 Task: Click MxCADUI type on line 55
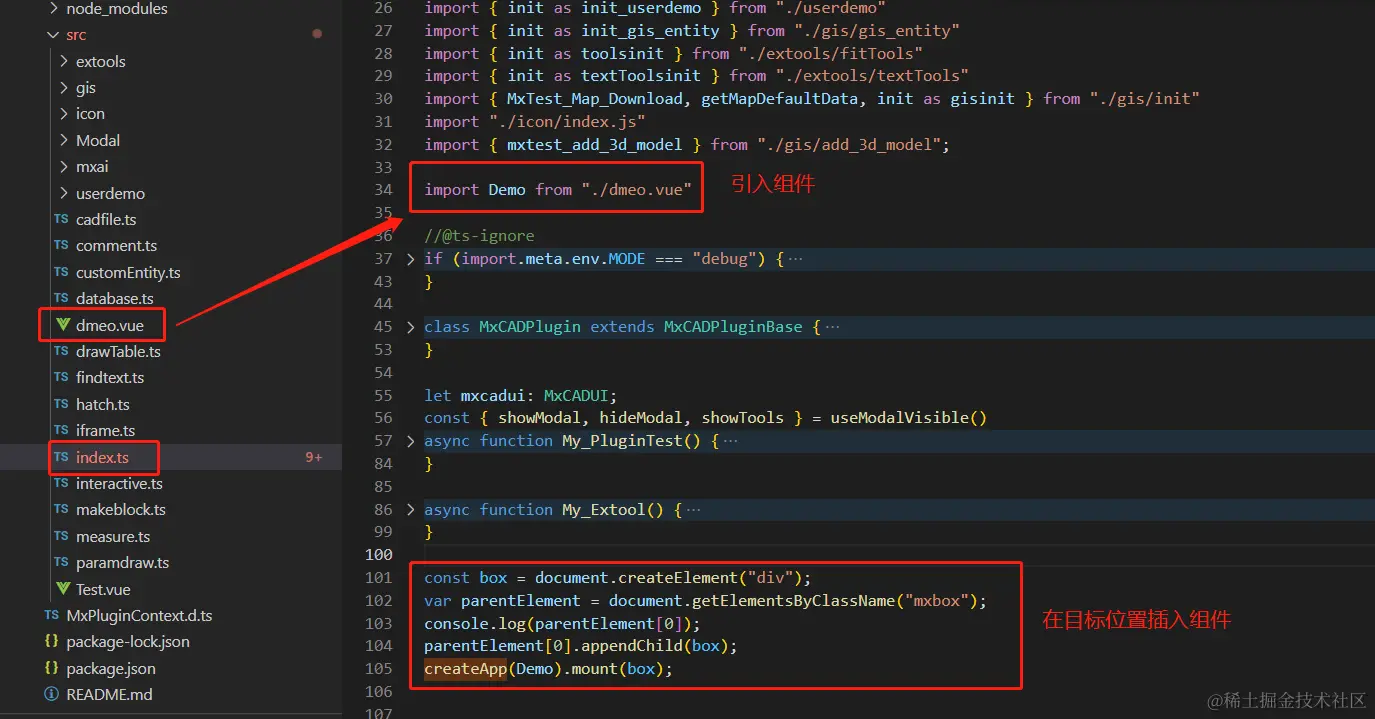(576, 395)
